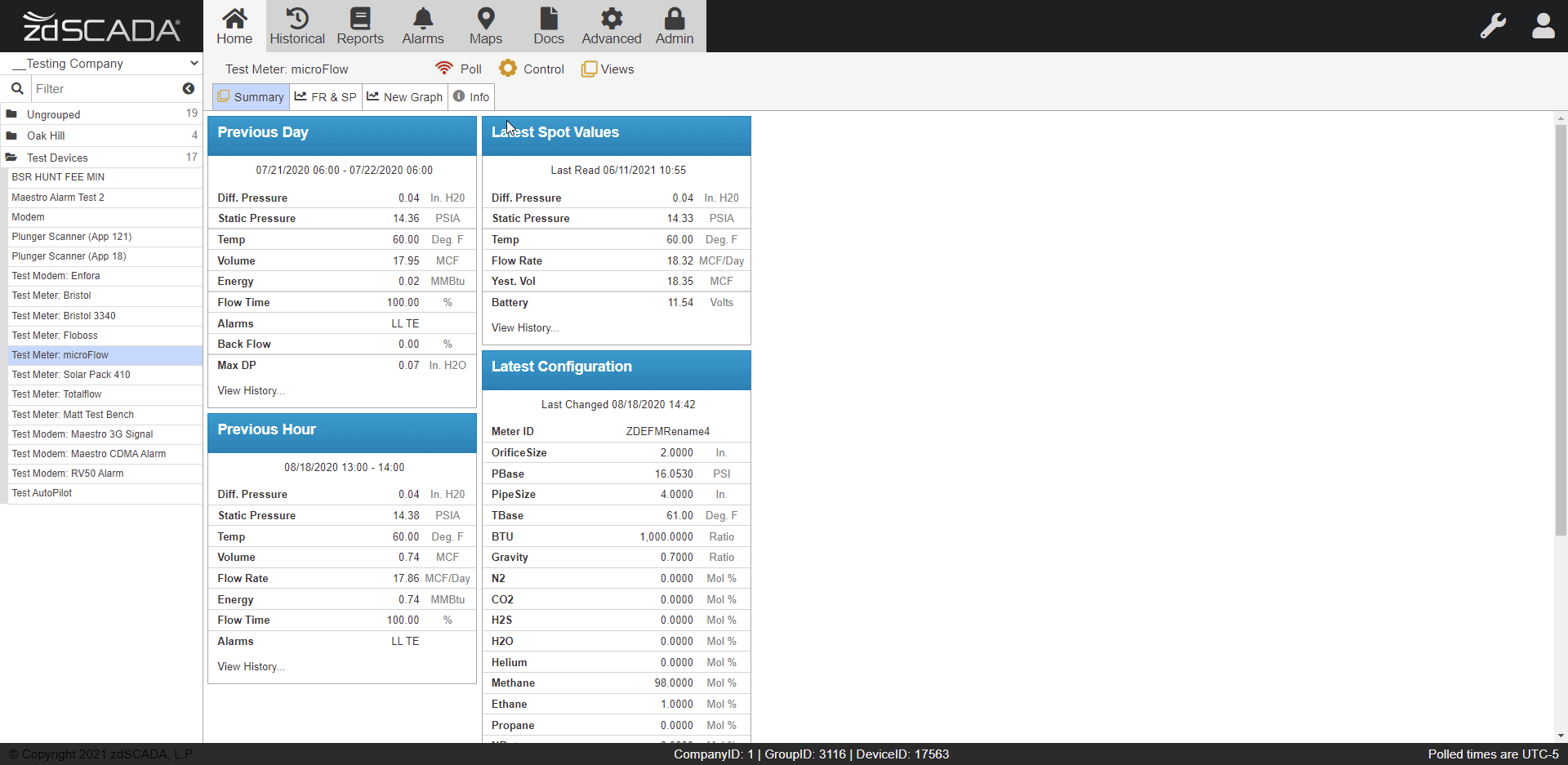Collapse the sidebar with the arrow button
Image resolution: width=1568 pixels, height=765 pixels.
point(189,88)
